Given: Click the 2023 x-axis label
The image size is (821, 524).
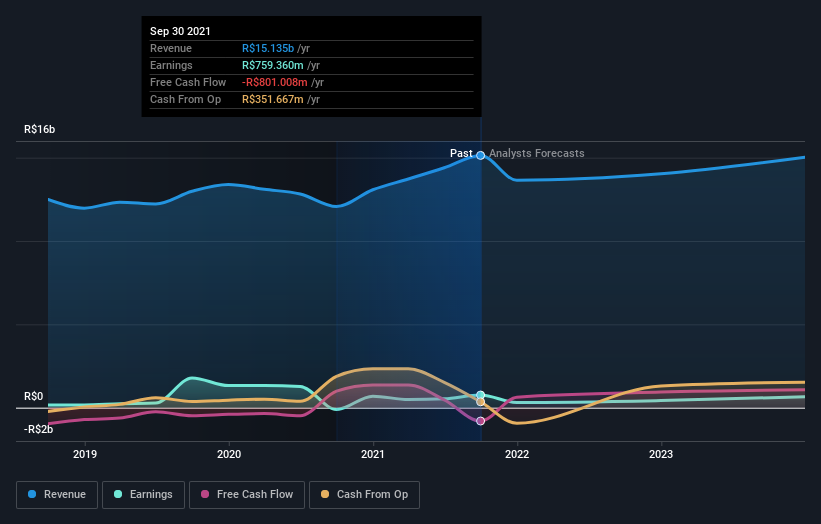Looking at the screenshot, I should click(x=661, y=454).
